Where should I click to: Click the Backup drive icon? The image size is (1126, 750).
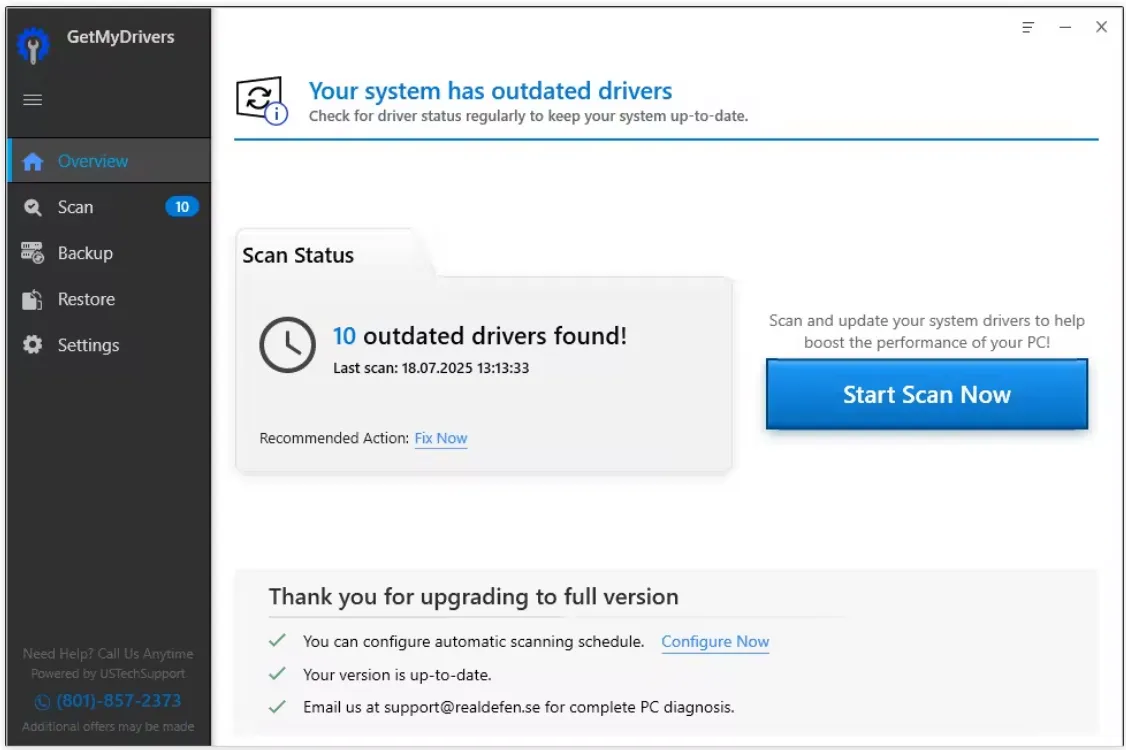click(32, 253)
